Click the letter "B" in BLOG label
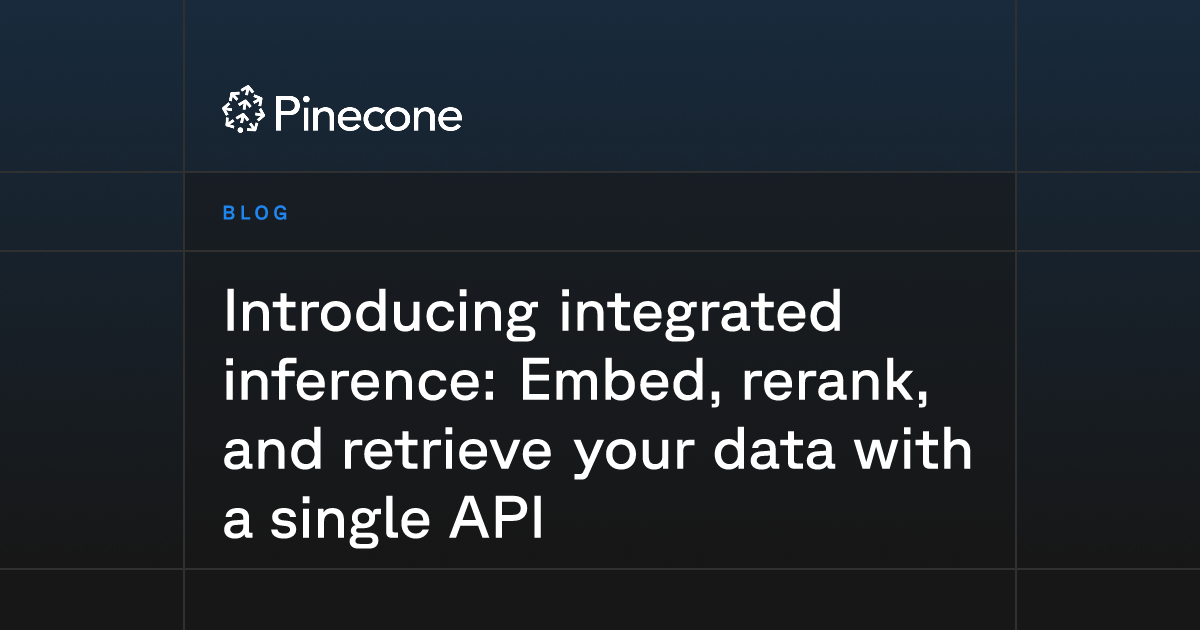Viewport: 1200px width, 630px height. [x=228, y=213]
